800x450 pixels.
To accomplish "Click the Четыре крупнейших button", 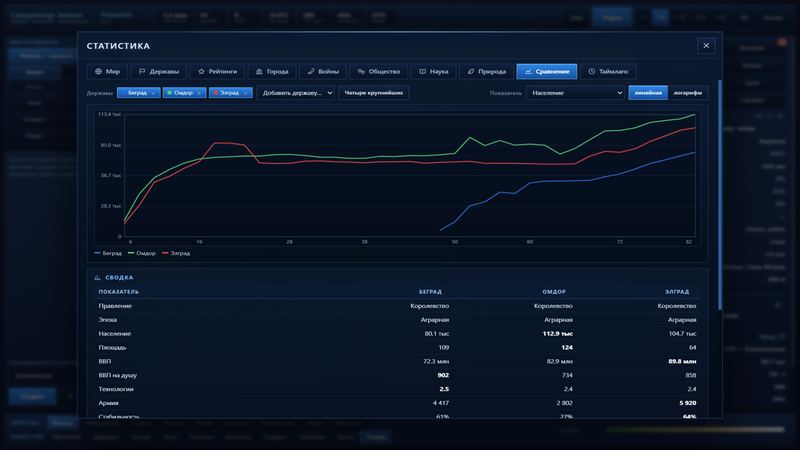I will [x=373, y=93].
